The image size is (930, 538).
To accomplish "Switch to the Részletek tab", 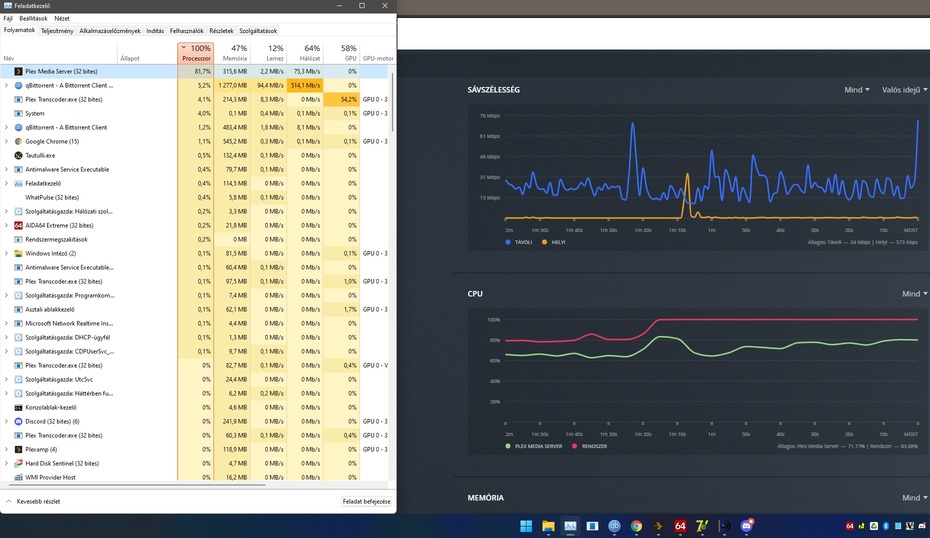I will [x=221, y=31].
